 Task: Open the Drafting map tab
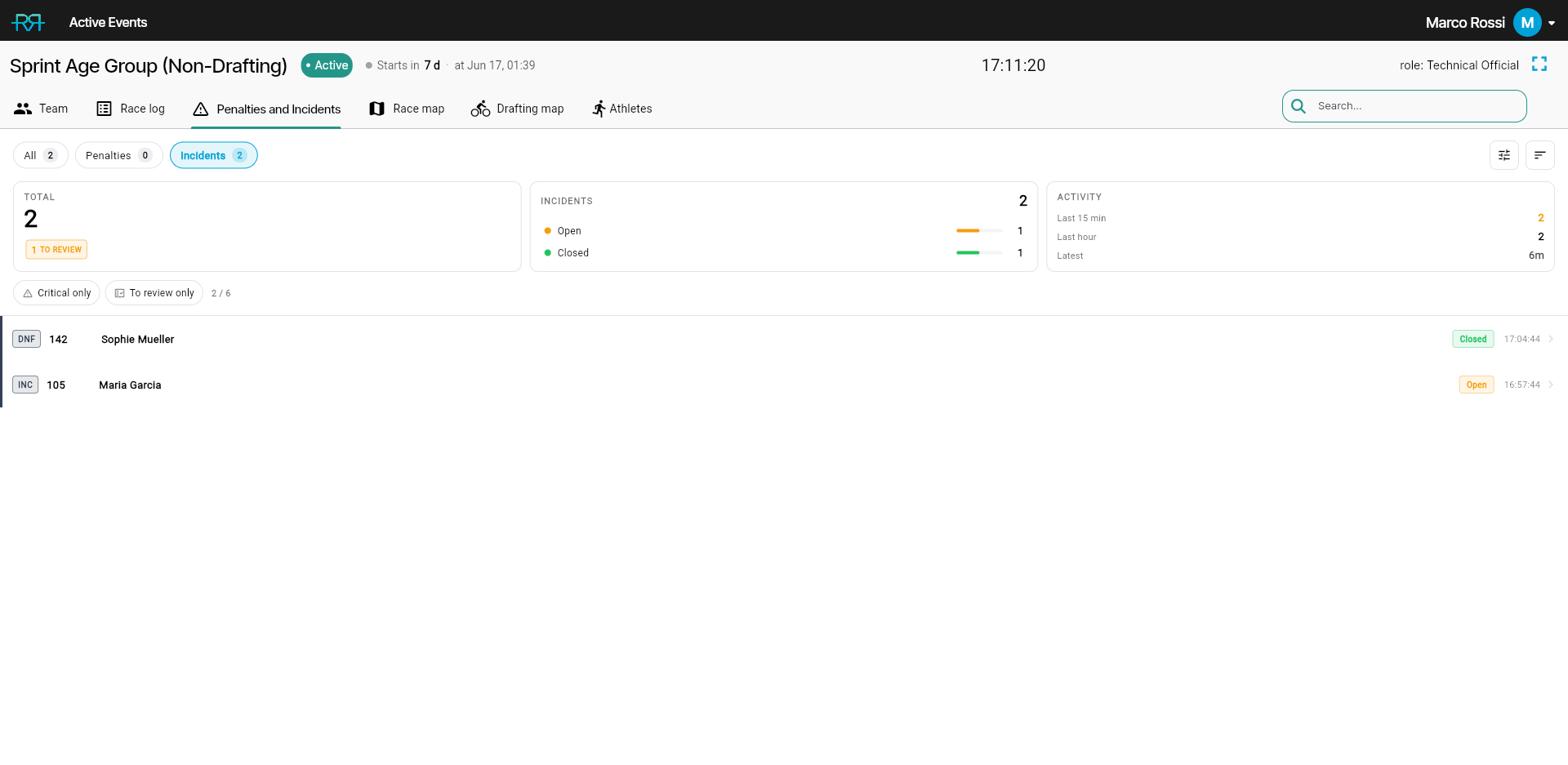coord(518,109)
